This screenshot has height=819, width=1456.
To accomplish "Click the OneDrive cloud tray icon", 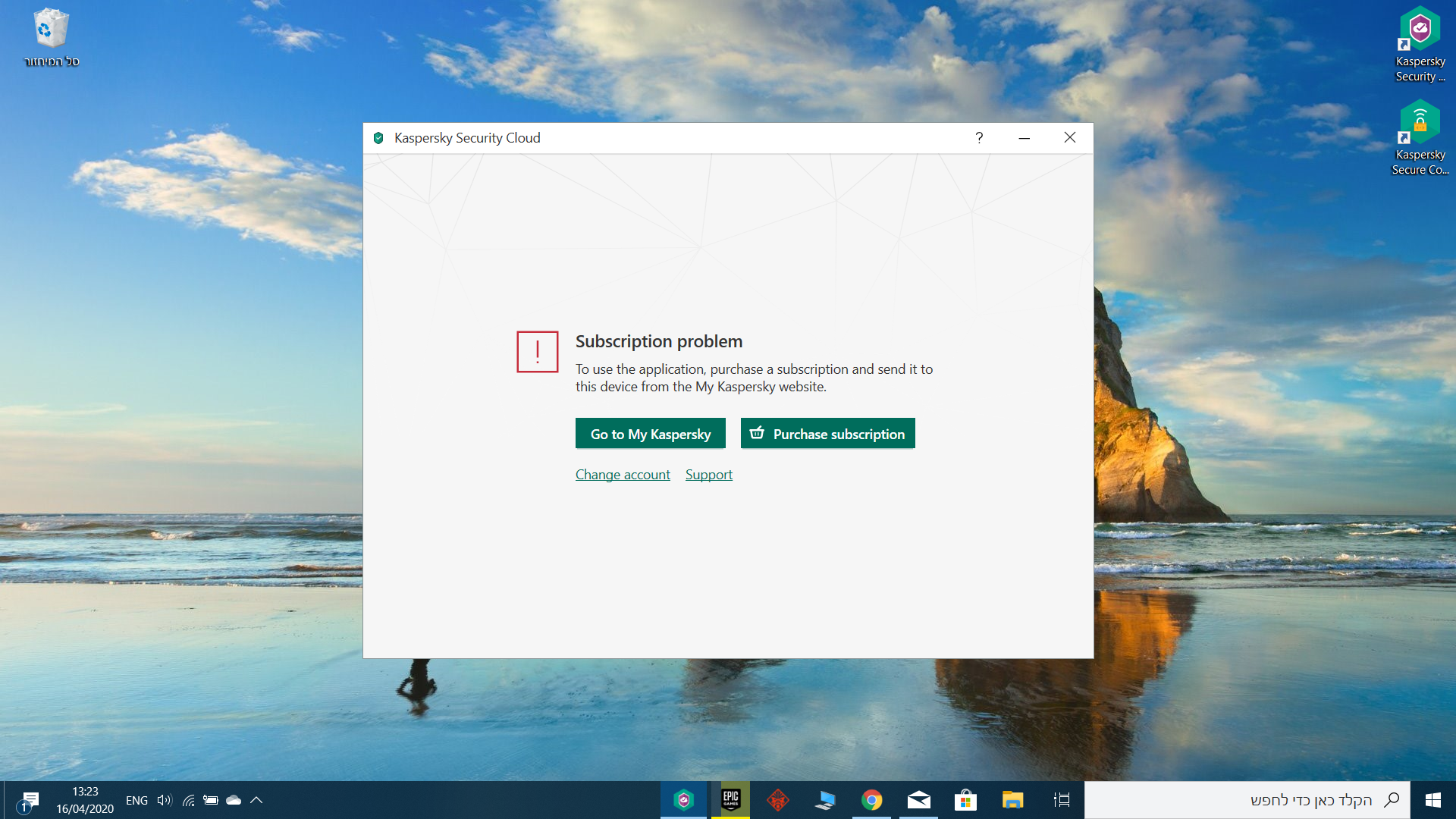I will (x=234, y=800).
